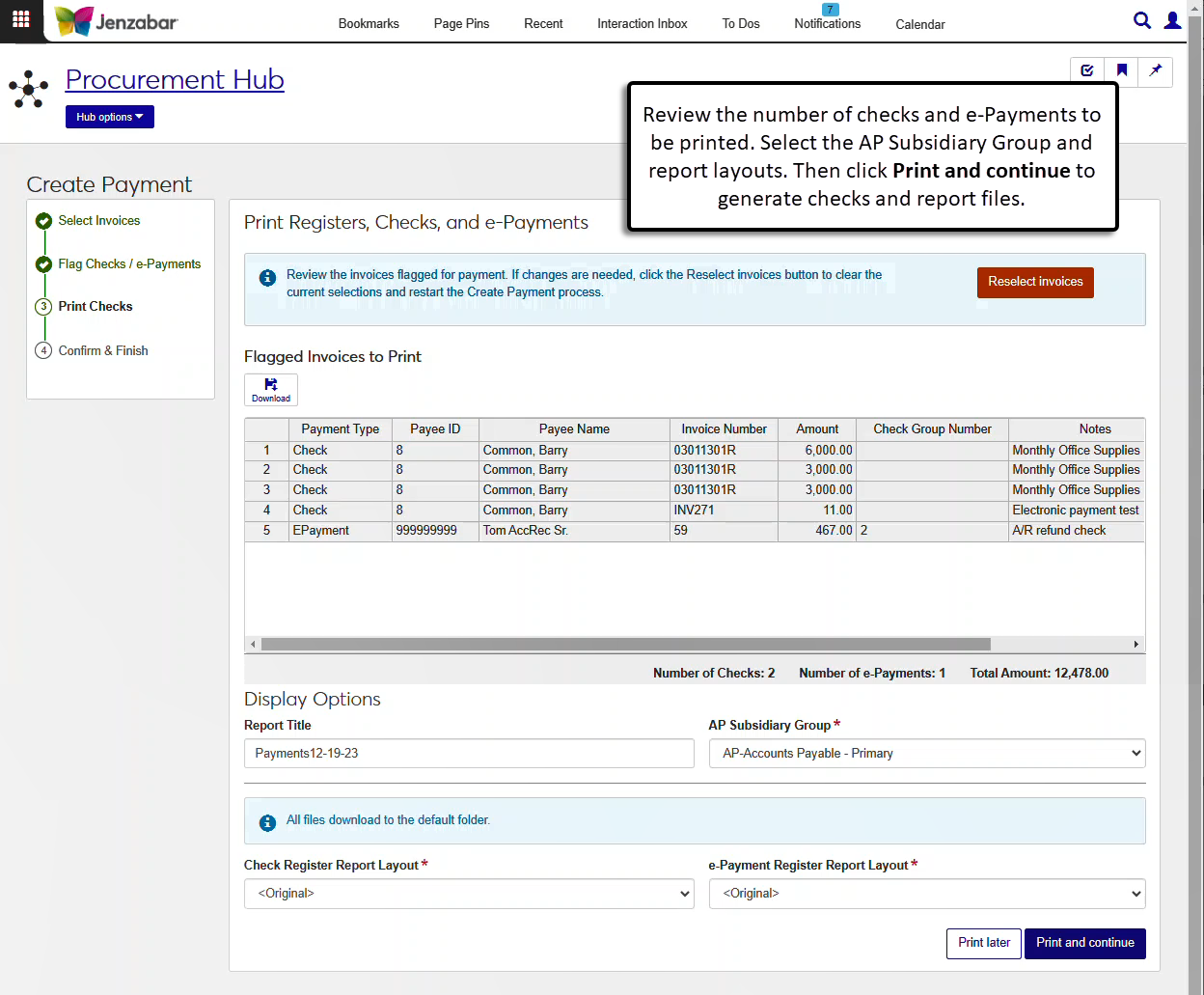Open e-Payment Register Report Layout dropdown
1204x995 pixels.
click(926, 894)
